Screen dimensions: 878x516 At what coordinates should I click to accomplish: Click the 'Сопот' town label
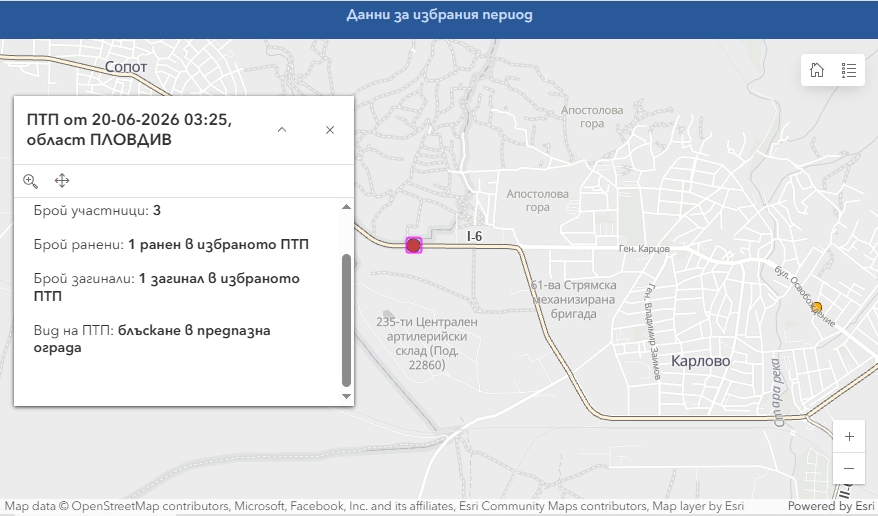coord(126,67)
